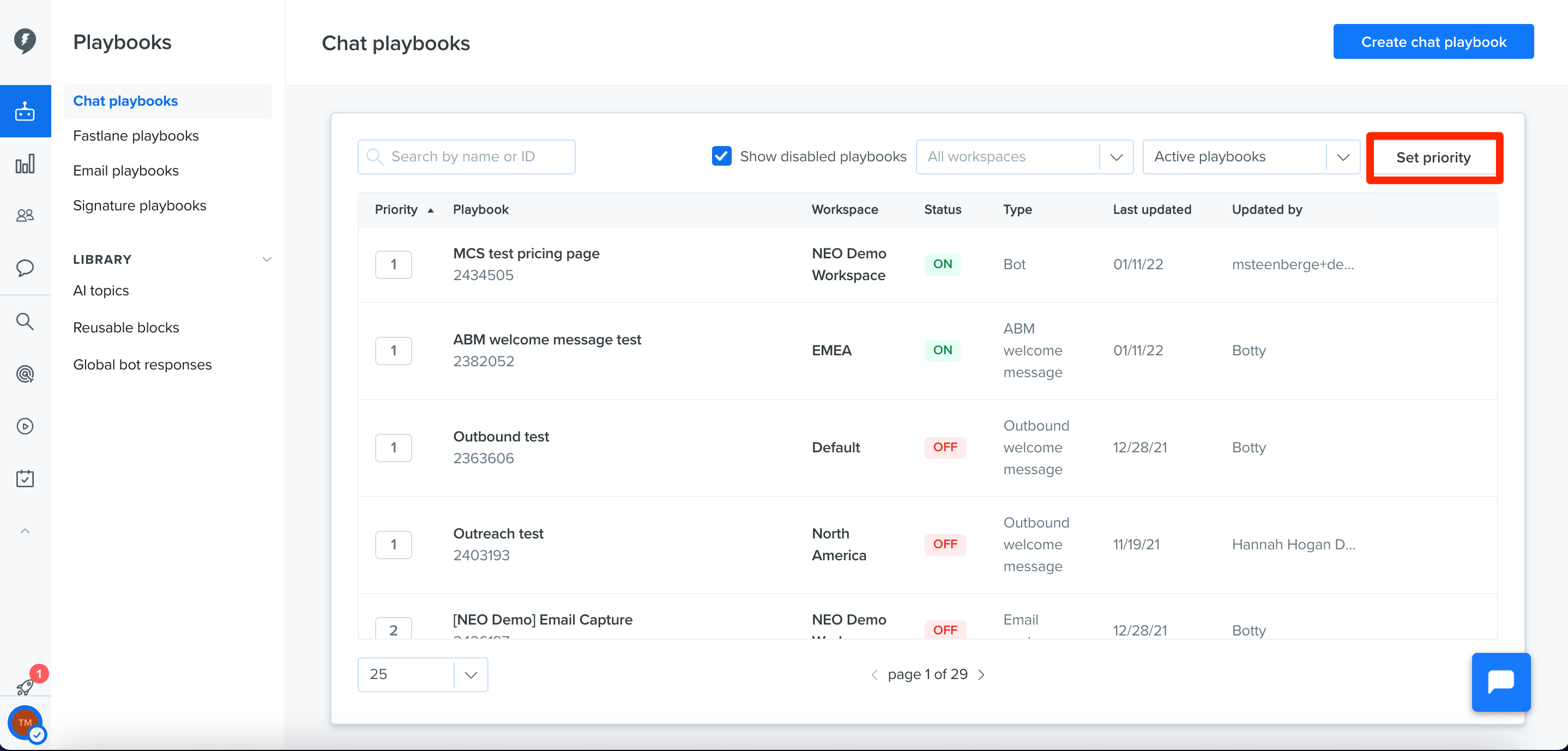
Task: Go to next page arrow
Action: (981, 674)
